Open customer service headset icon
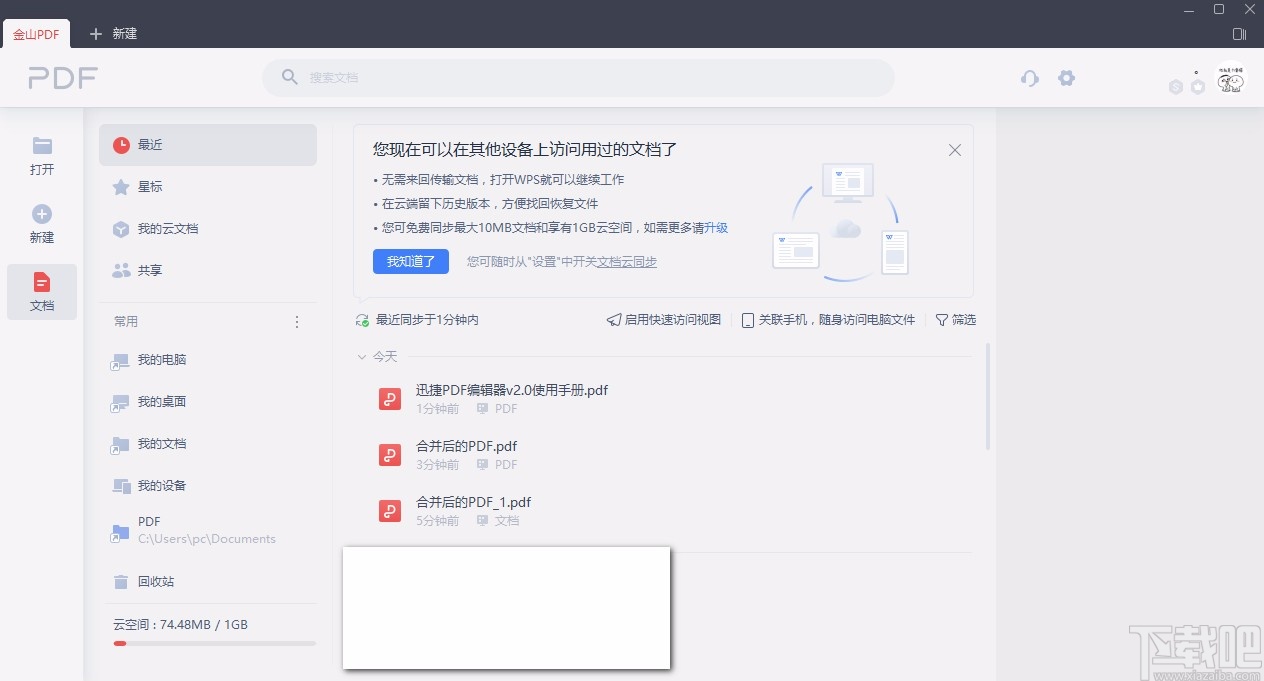Viewport: 1264px width, 681px height. (1030, 78)
